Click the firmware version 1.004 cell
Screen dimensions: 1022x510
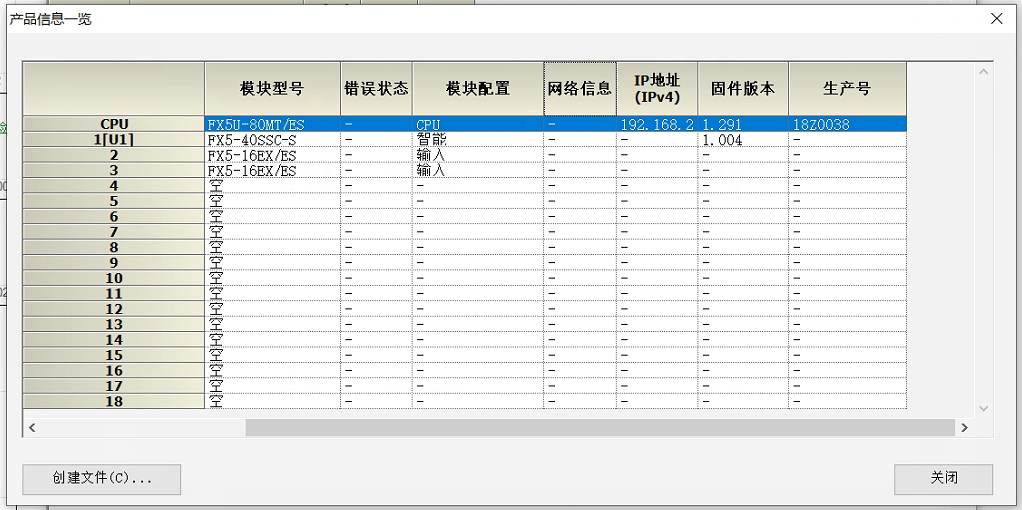click(x=742, y=140)
